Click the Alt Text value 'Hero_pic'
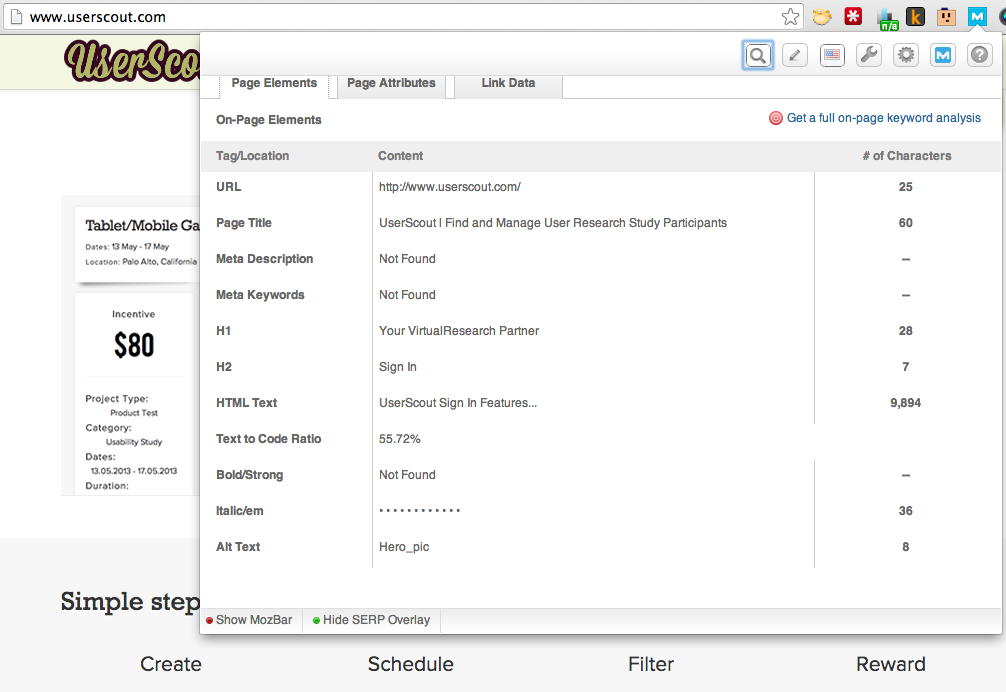The image size is (1006, 692). click(404, 547)
